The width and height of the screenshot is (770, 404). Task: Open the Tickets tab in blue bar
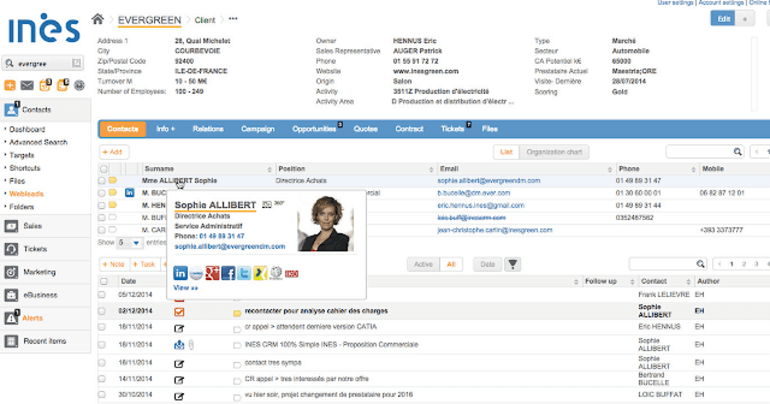[x=453, y=129]
